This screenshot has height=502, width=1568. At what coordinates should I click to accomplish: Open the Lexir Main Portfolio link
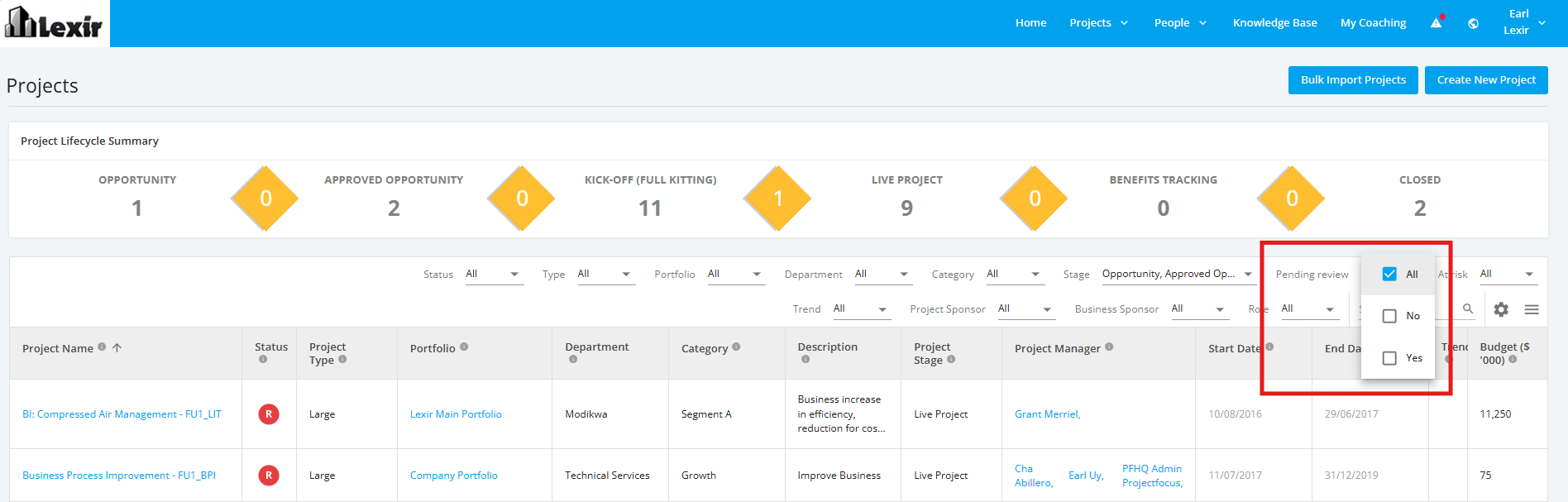[x=456, y=414]
